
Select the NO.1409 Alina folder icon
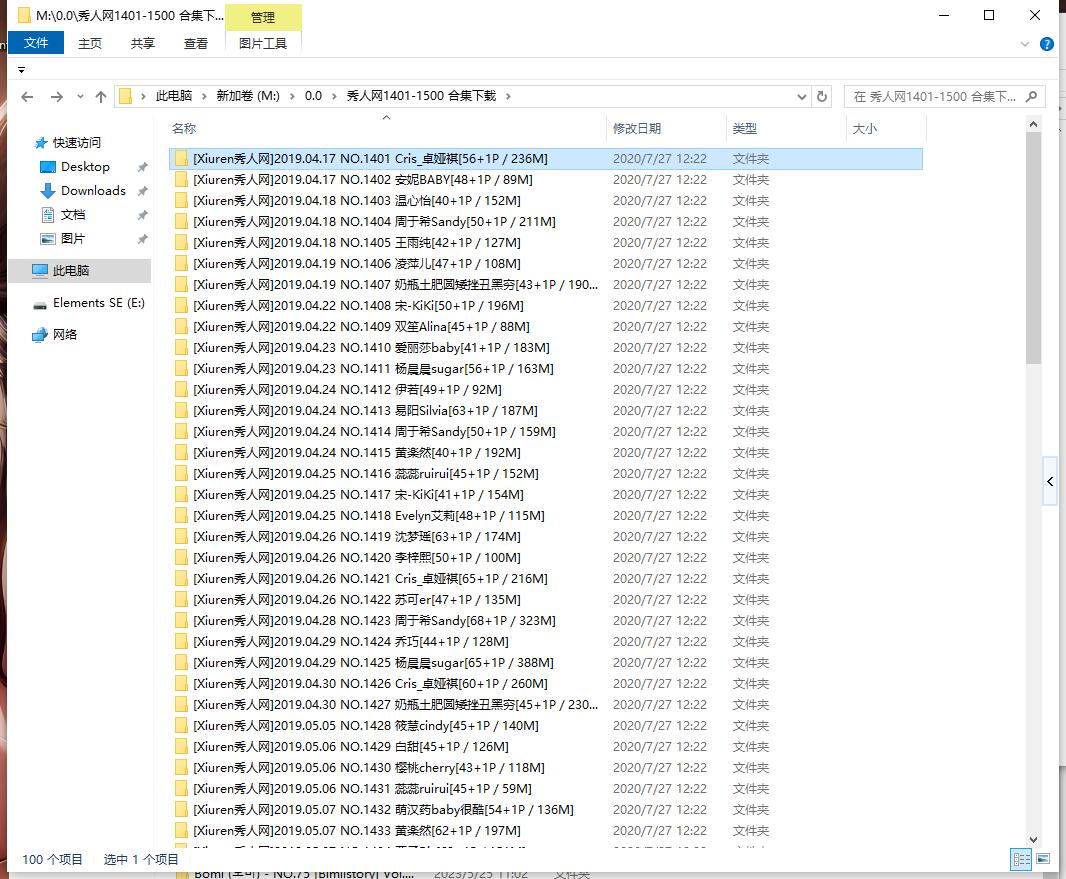tap(181, 327)
